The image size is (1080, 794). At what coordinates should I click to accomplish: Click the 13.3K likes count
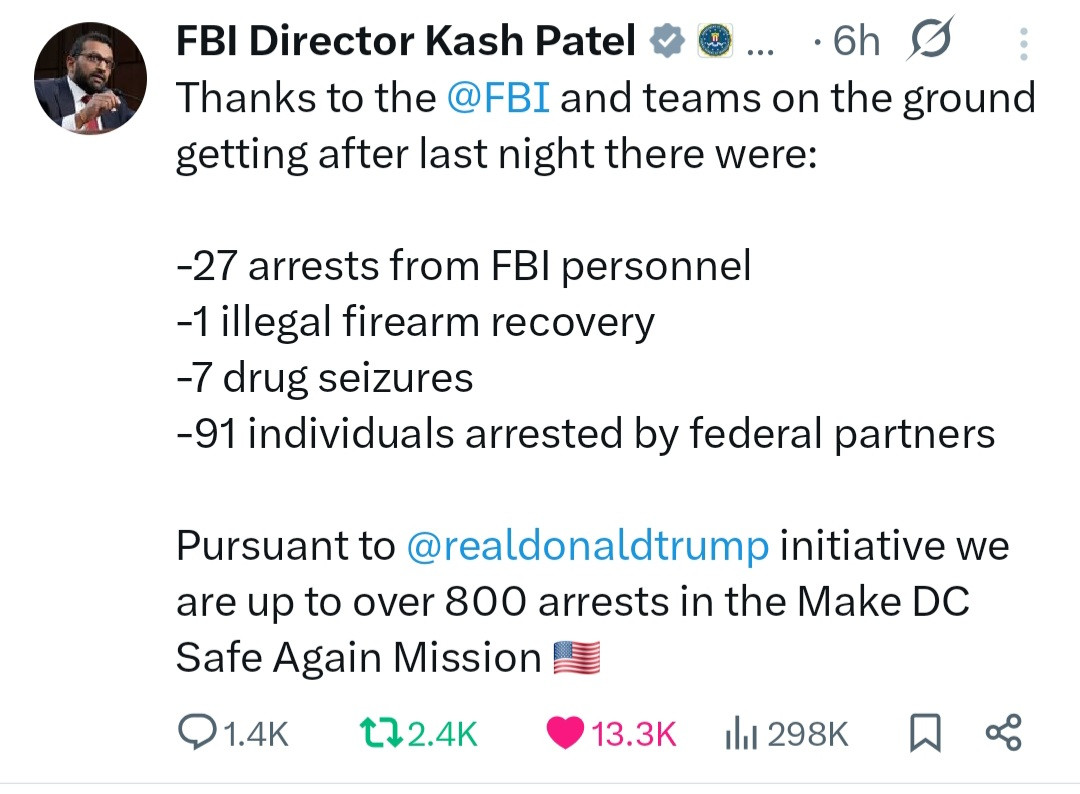634,735
